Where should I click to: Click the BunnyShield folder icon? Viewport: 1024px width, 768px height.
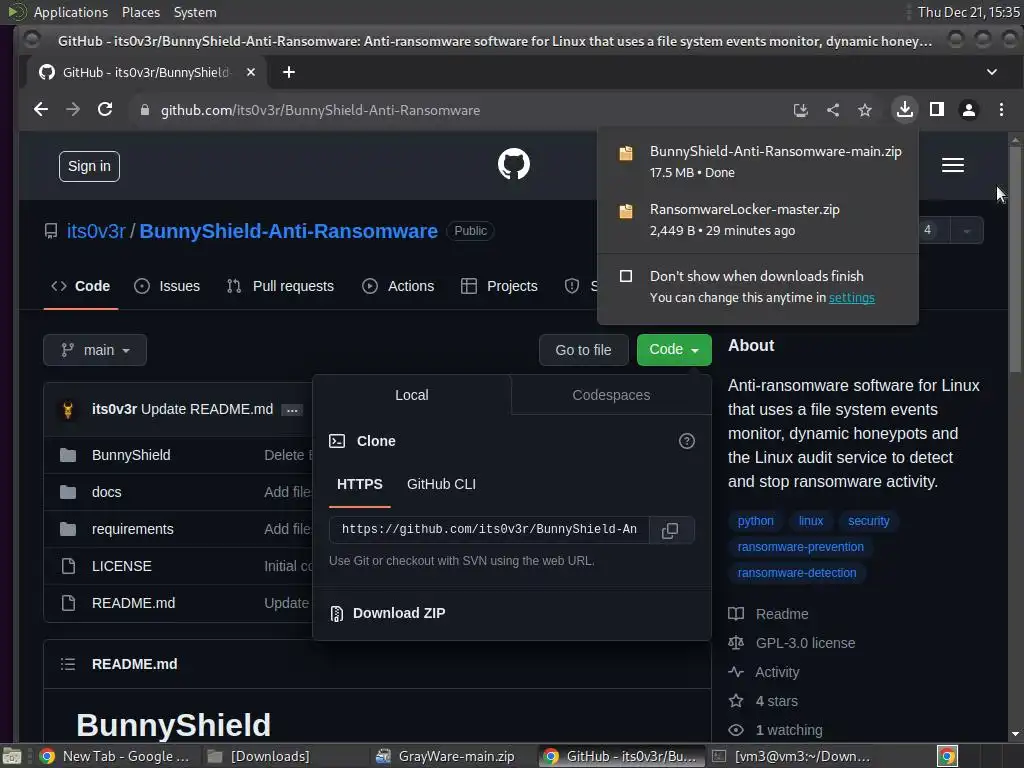[68, 455]
